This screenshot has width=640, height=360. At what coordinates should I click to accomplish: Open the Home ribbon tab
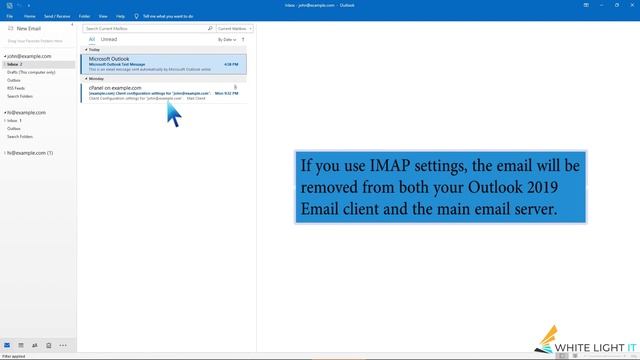tap(29, 16)
